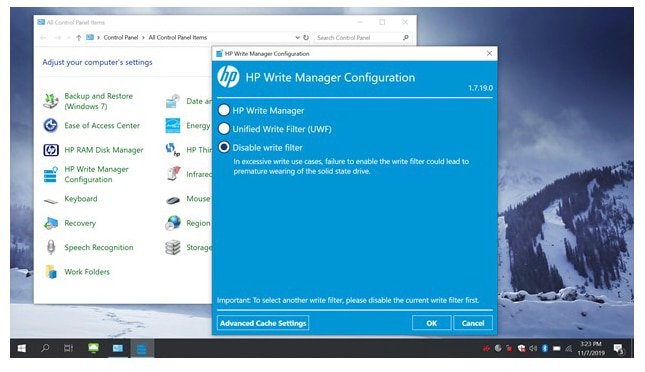Go up one level in Control Panel
This screenshot has height=372, width=645.
78,37
